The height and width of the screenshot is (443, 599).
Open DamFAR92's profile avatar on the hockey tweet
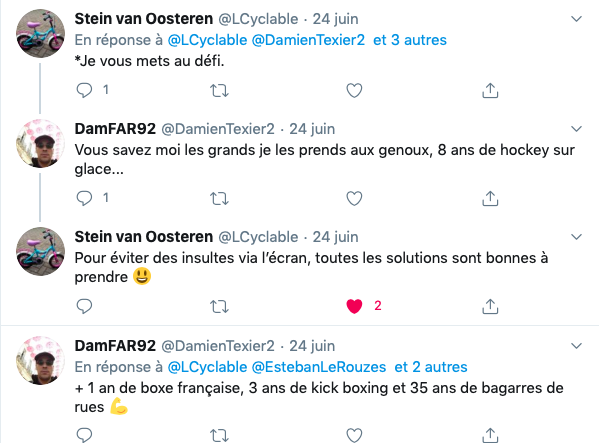(x=40, y=144)
